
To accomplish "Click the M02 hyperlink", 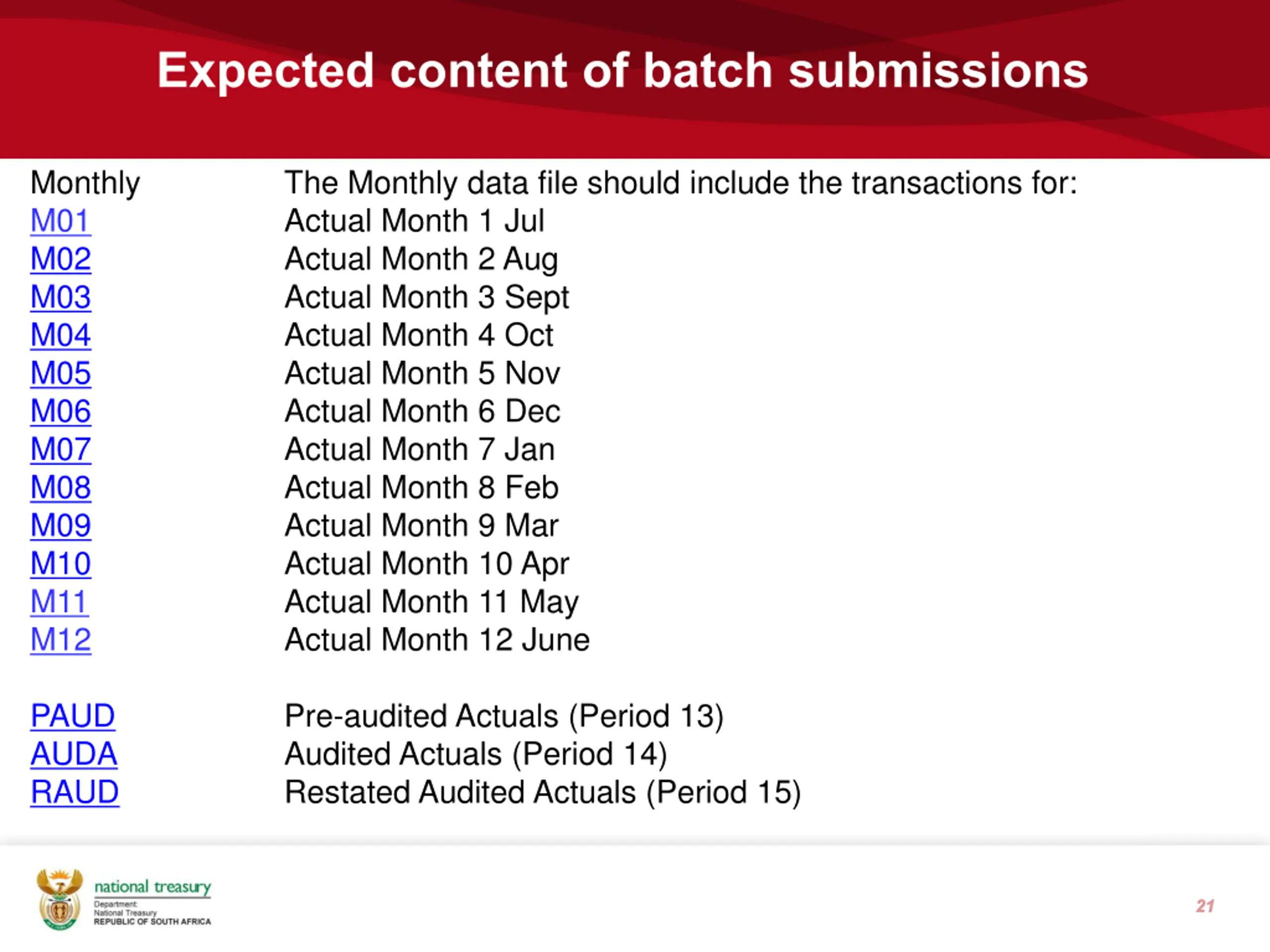I will point(61,259).
